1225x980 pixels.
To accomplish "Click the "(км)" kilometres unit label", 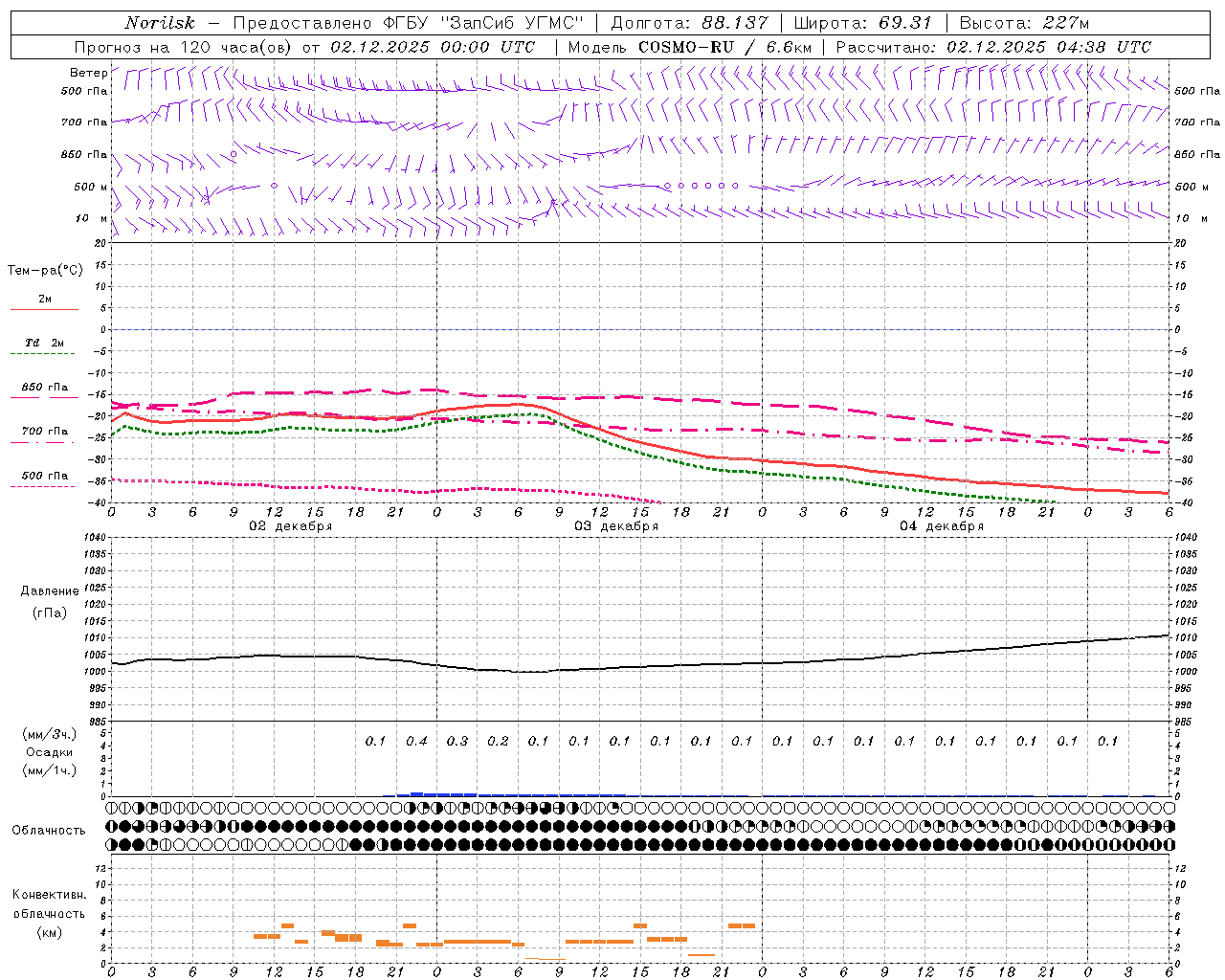I will (50, 932).
